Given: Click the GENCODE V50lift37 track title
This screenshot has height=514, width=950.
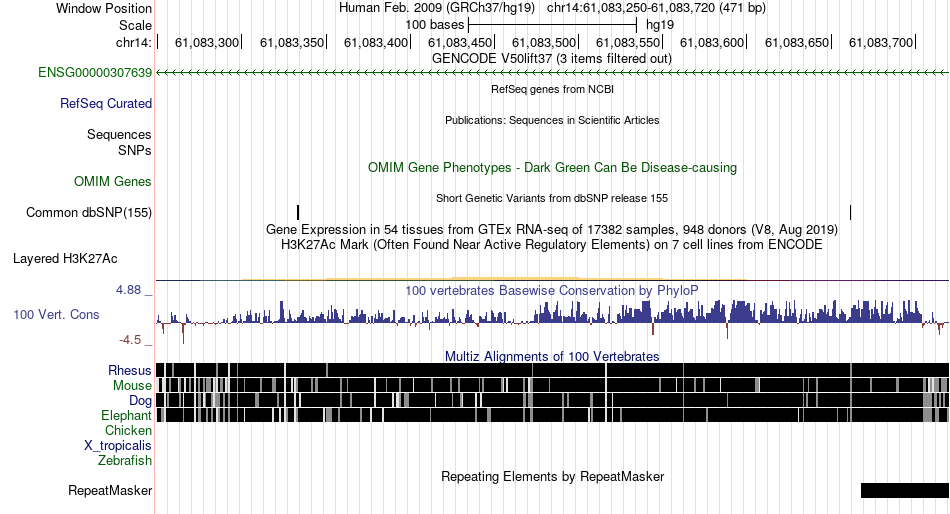Looking at the screenshot, I should click(552, 59).
